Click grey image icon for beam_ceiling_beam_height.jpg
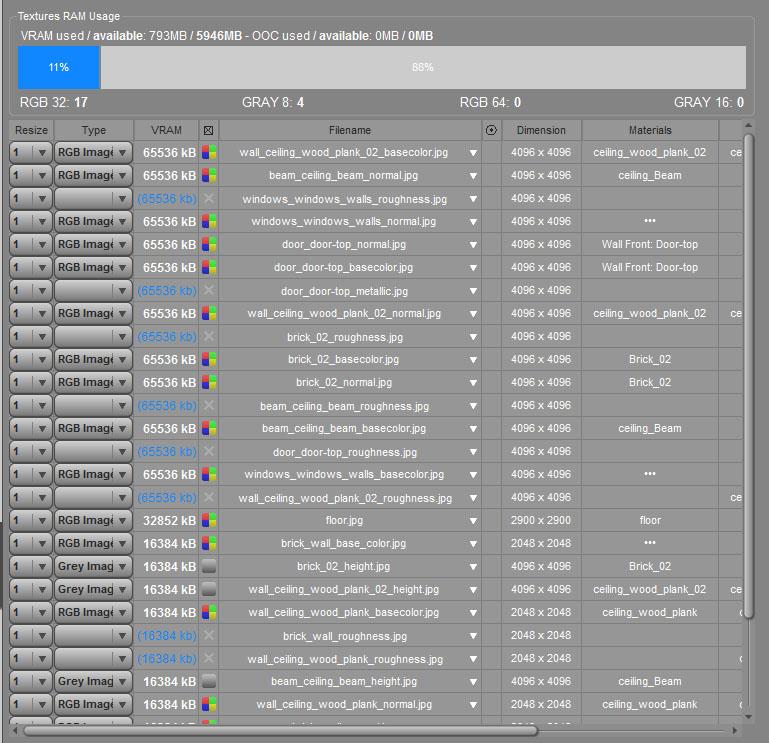The width and height of the screenshot is (769, 743). coord(209,681)
